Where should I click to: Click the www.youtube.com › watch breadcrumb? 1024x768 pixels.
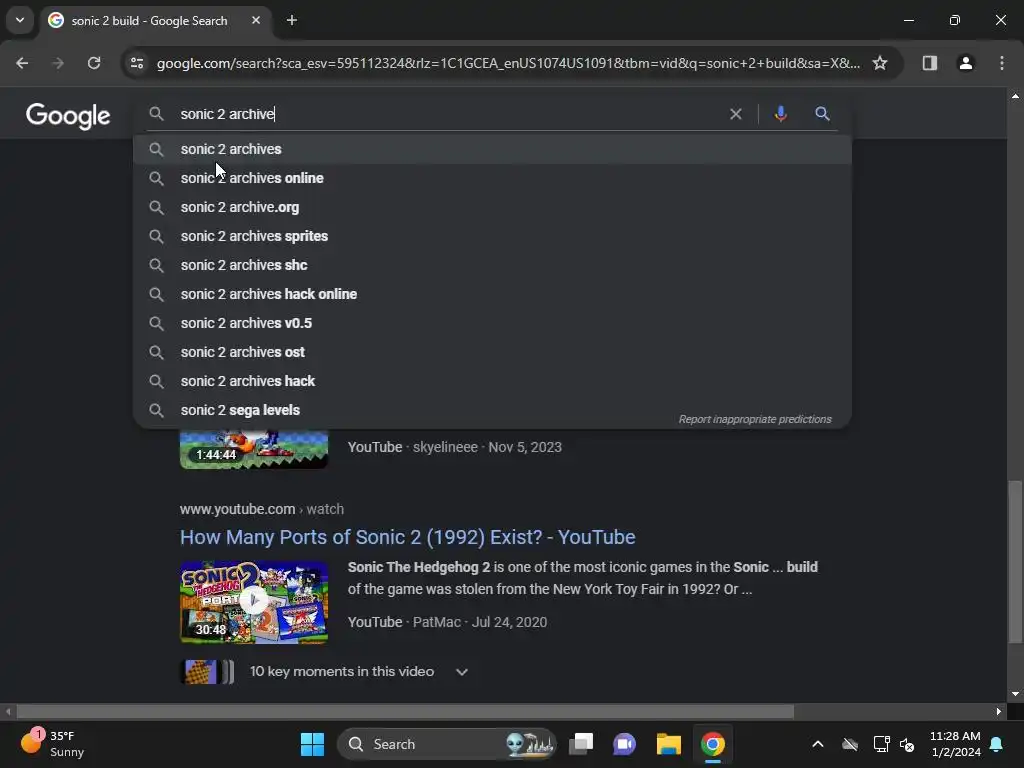pyautogui.click(x=262, y=509)
